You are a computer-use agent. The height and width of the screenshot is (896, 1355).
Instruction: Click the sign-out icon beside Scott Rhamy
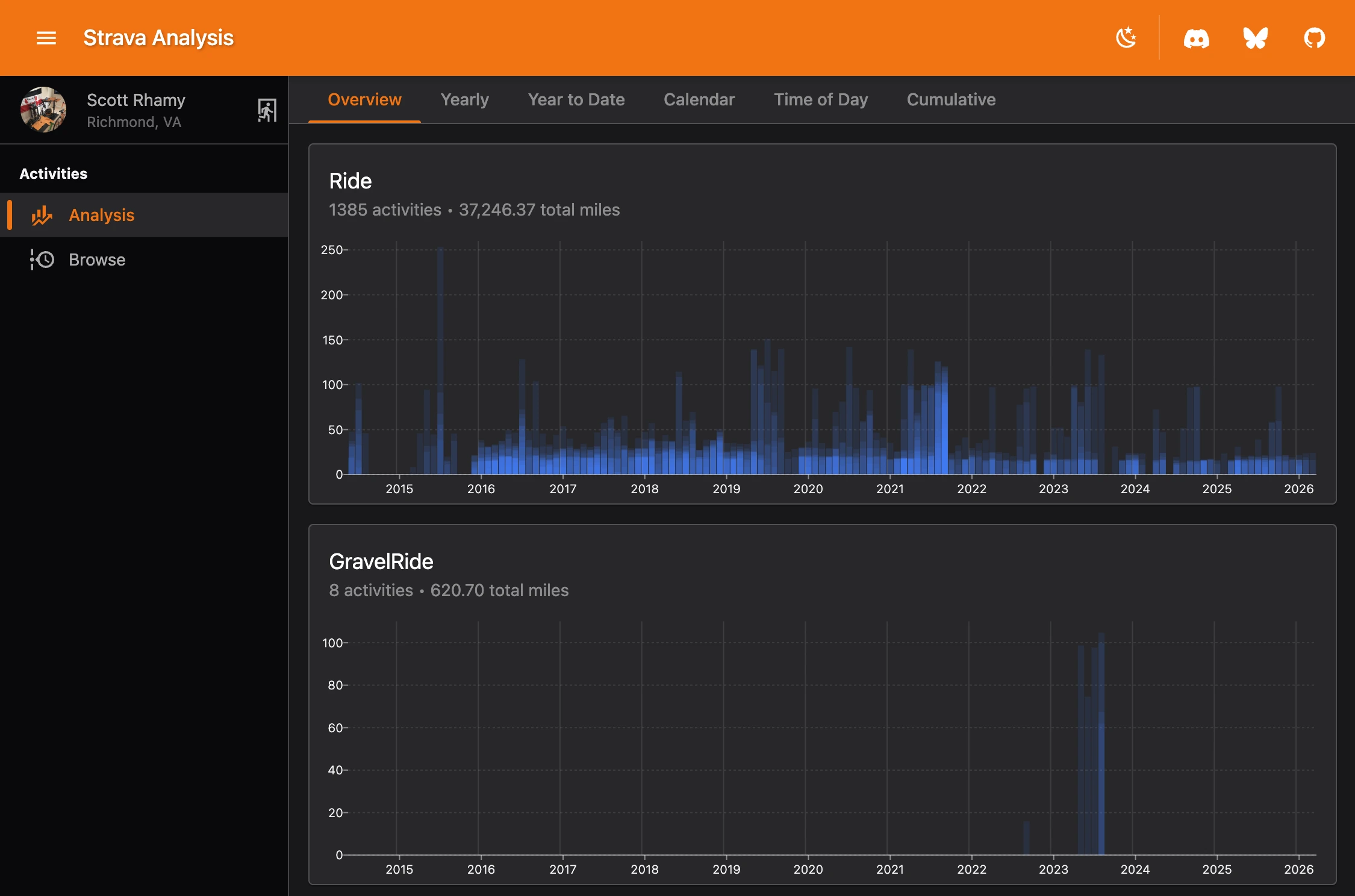coord(267,110)
